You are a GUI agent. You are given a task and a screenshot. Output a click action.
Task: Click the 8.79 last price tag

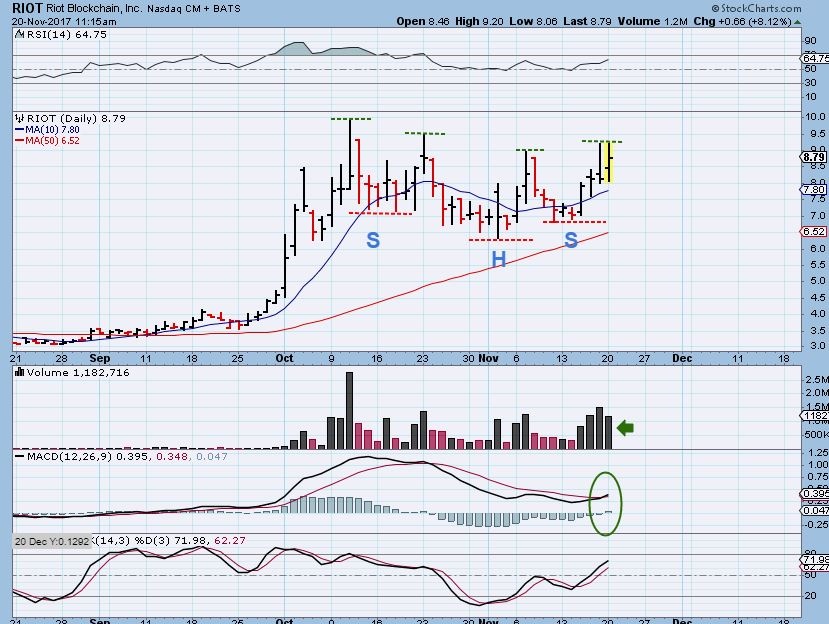coord(812,157)
